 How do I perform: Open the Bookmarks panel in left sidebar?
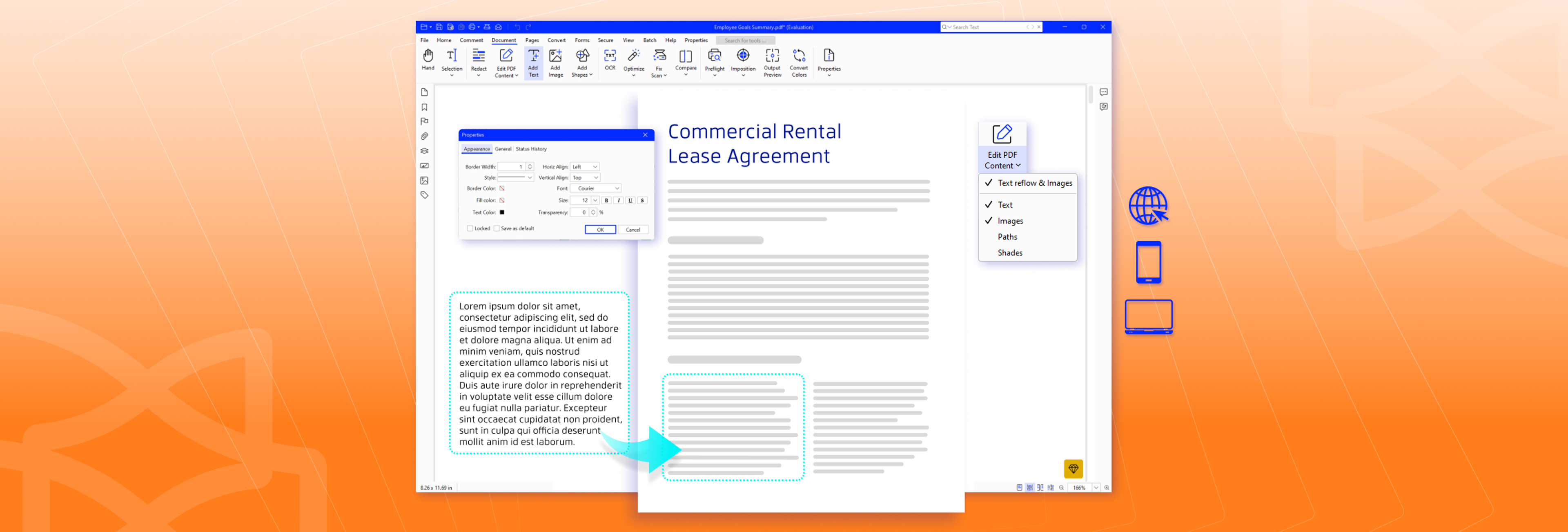424,107
